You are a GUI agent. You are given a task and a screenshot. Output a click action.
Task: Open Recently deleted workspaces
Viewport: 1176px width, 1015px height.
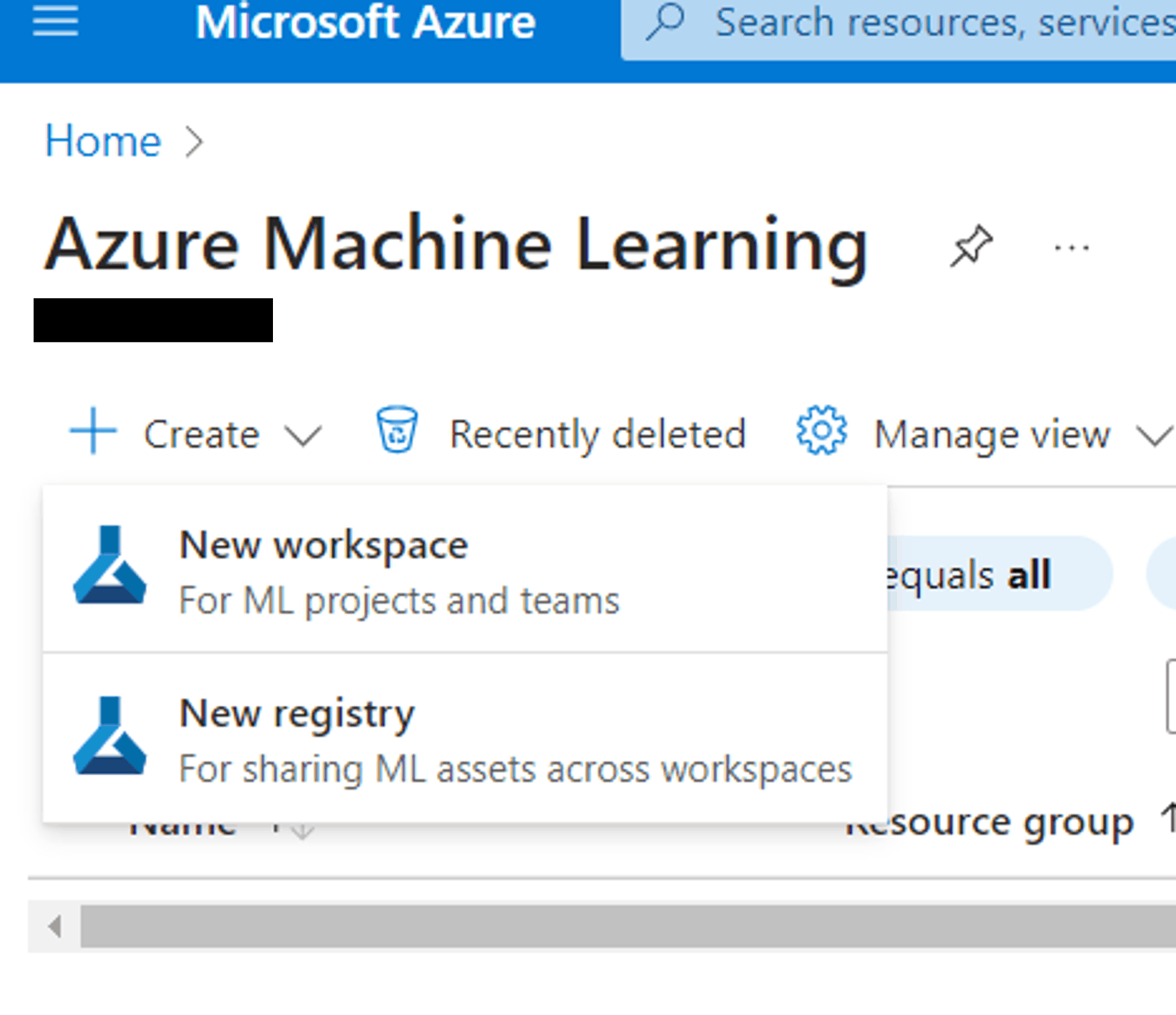pyautogui.click(x=561, y=434)
